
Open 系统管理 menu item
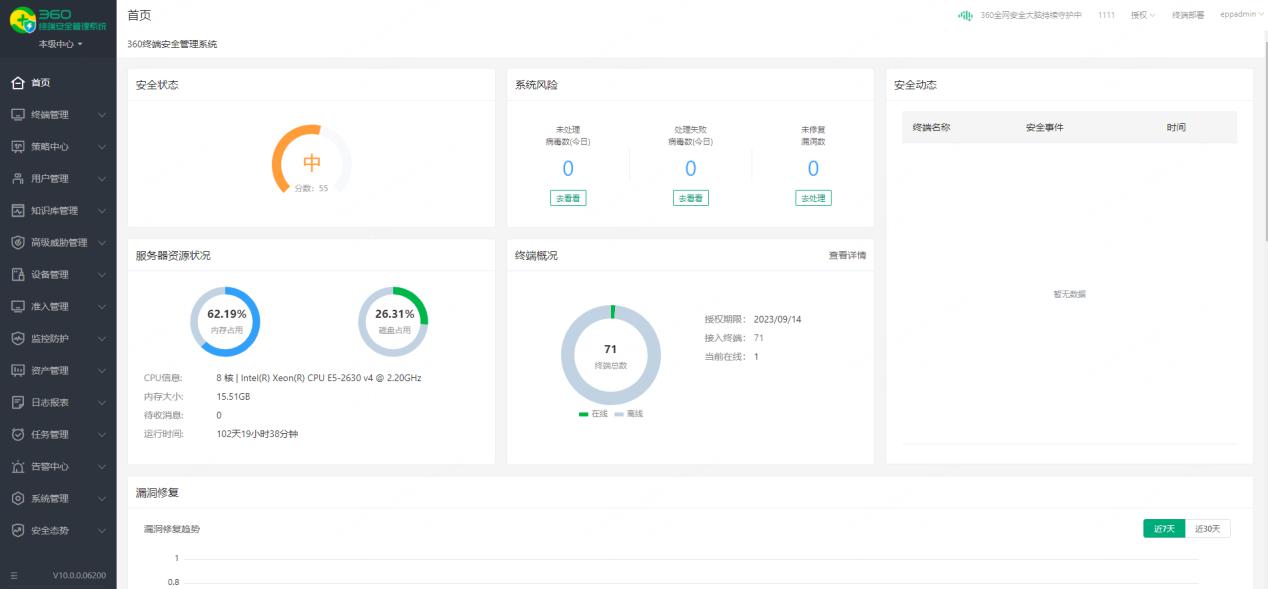tap(58, 499)
